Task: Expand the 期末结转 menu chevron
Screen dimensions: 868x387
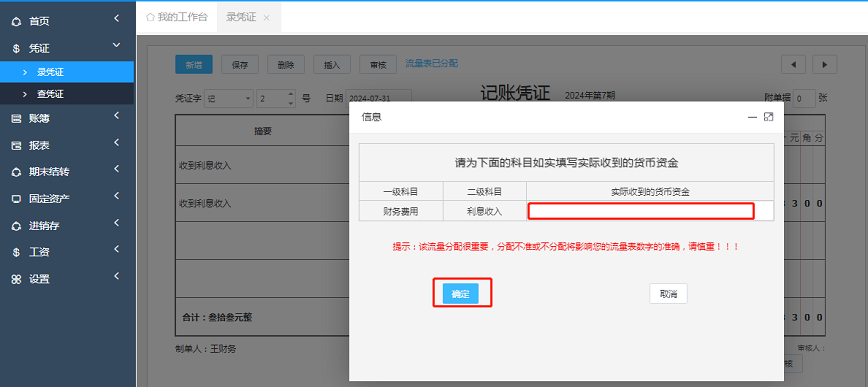Action: [x=116, y=169]
